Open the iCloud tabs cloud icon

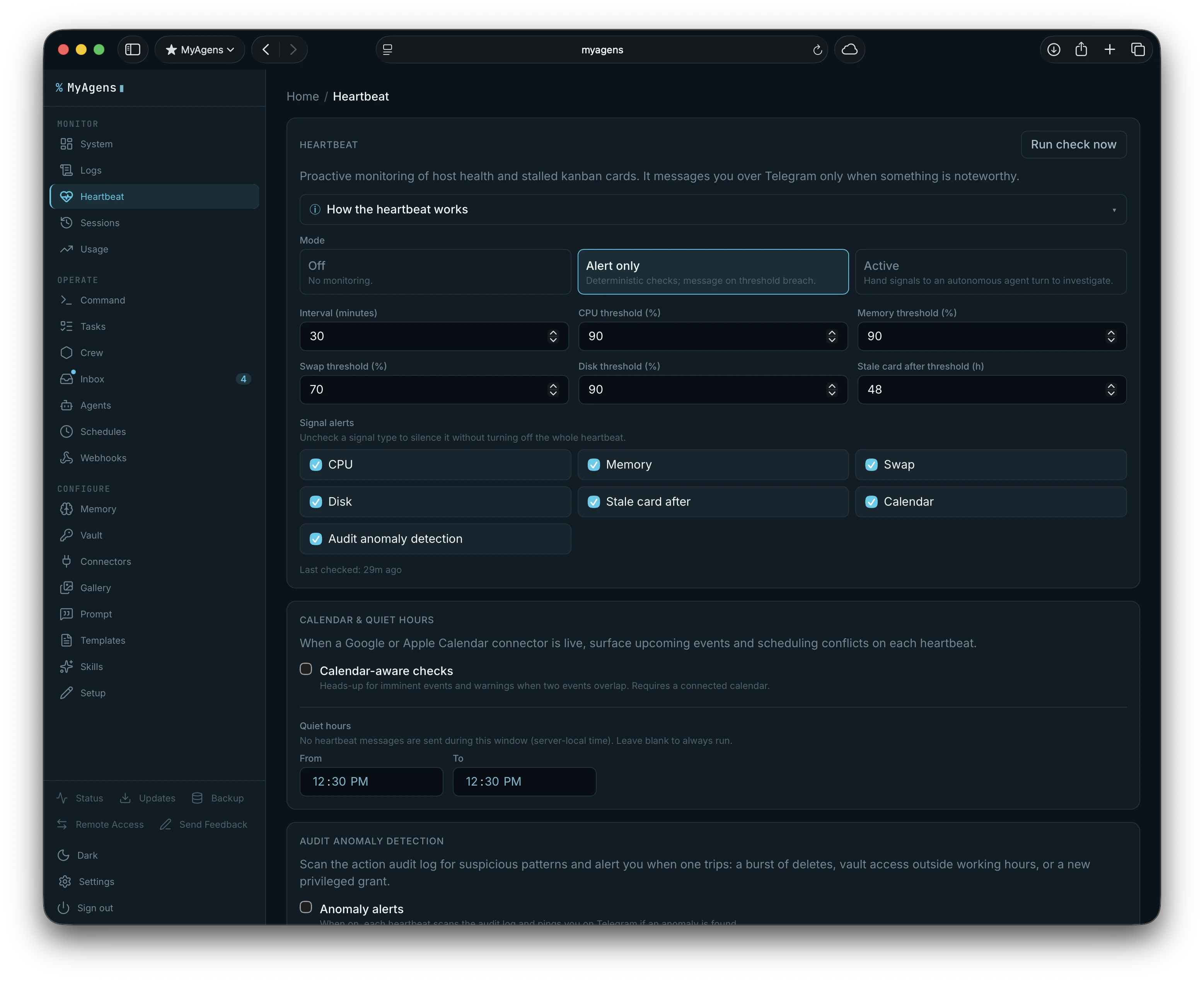pos(849,50)
